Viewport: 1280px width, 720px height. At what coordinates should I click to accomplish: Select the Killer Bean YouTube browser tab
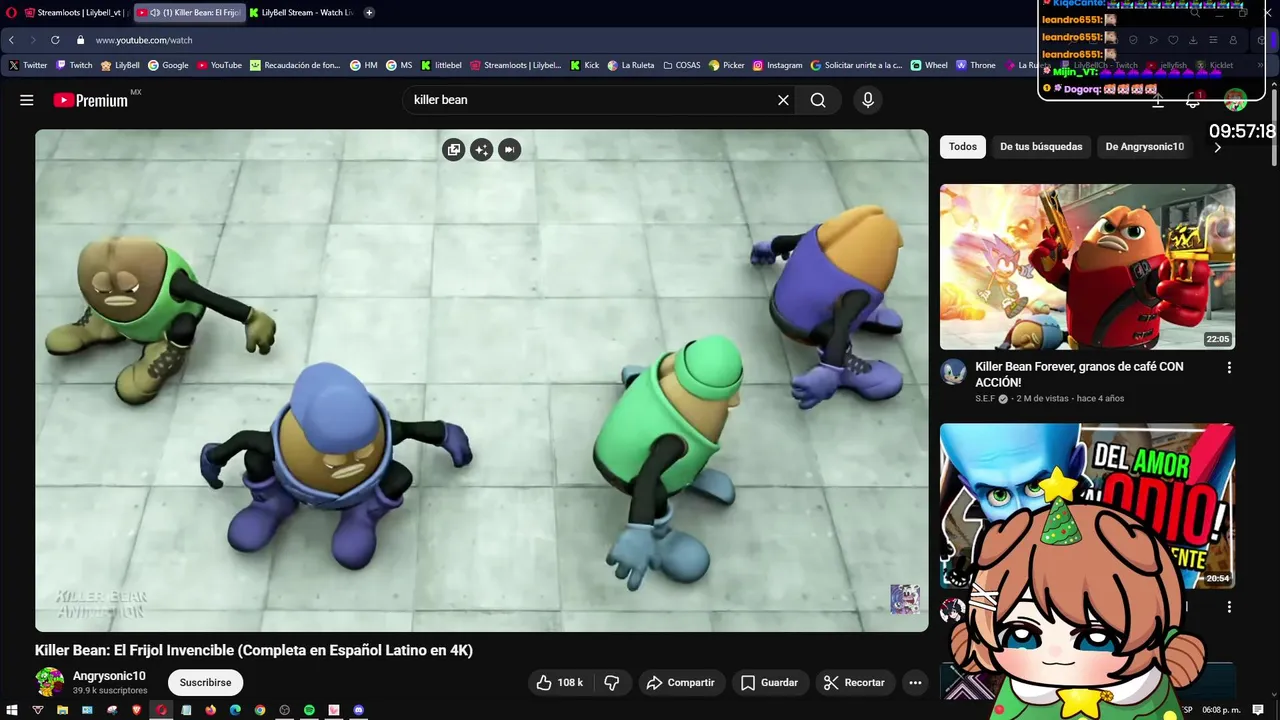tap(189, 13)
